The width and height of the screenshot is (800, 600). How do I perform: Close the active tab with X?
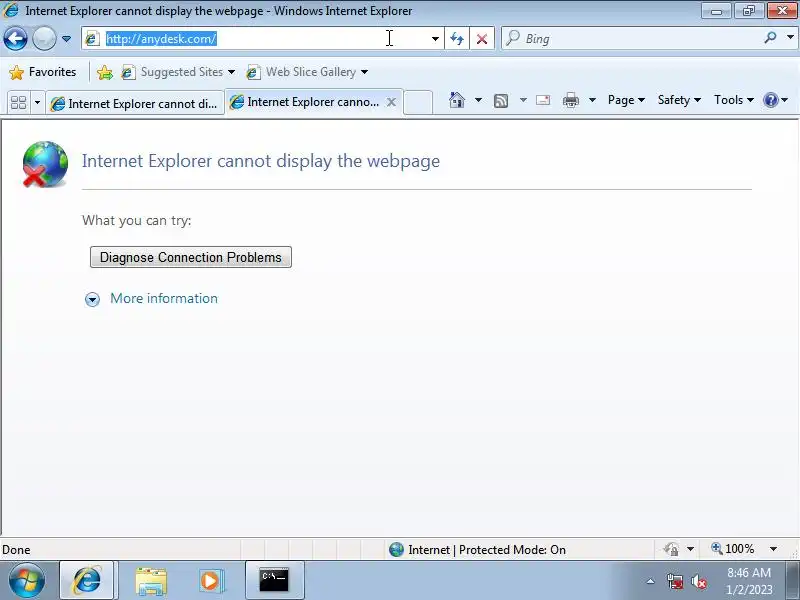point(391,102)
